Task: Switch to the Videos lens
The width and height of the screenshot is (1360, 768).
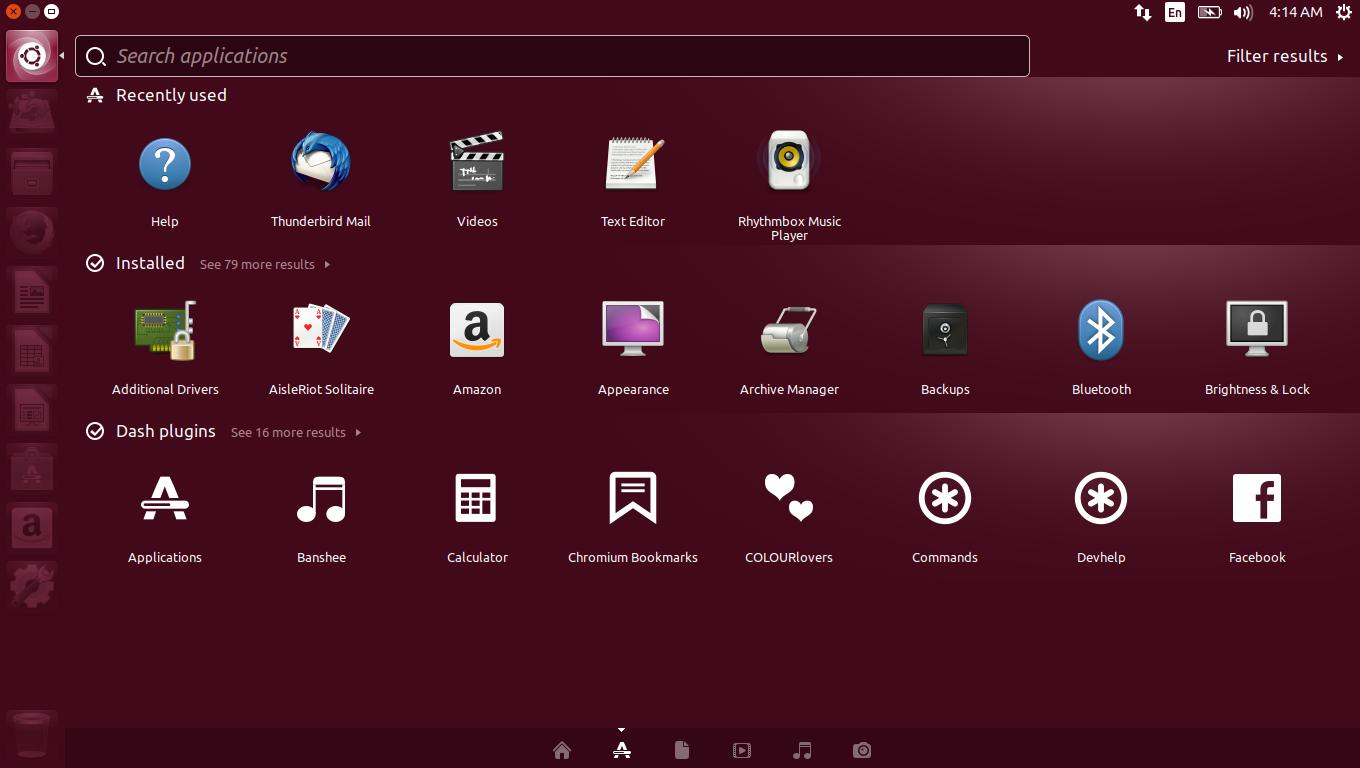Action: point(742,750)
